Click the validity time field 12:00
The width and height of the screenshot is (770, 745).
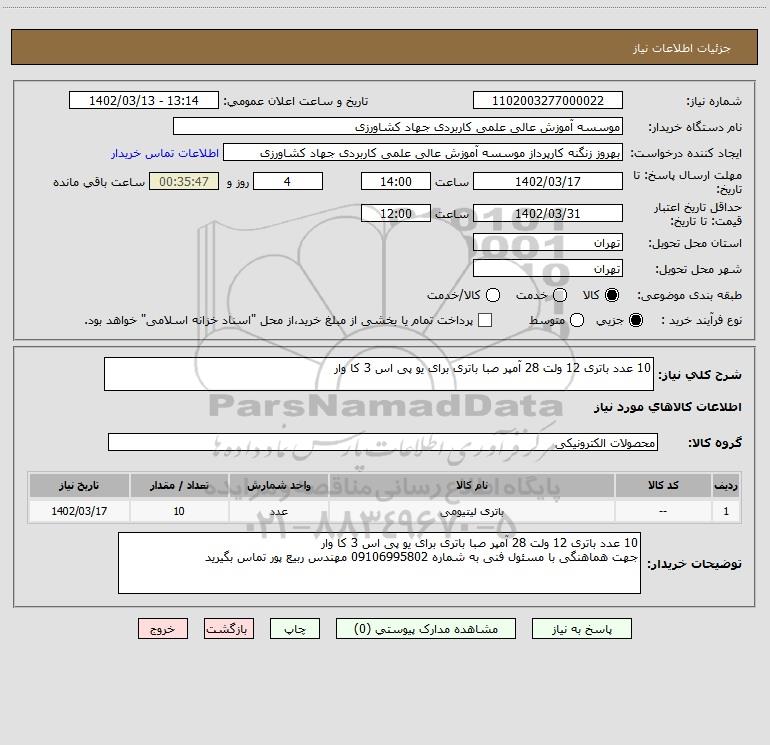click(396, 213)
